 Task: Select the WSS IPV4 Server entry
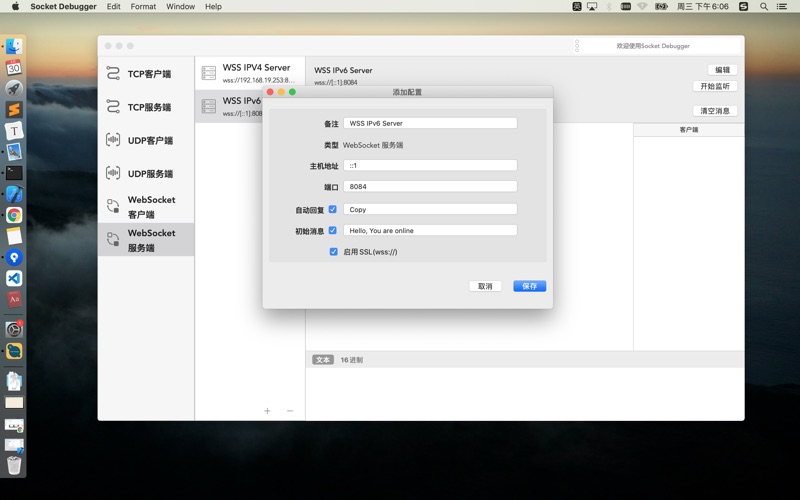coord(250,73)
